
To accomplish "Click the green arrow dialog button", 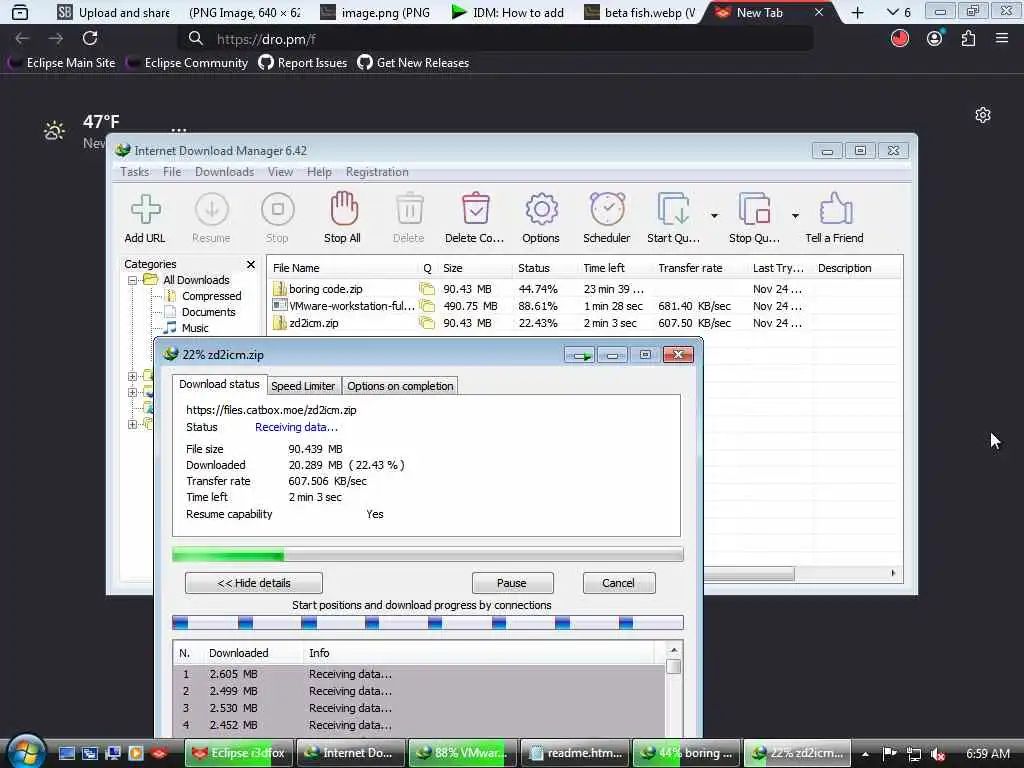I will 579,355.
